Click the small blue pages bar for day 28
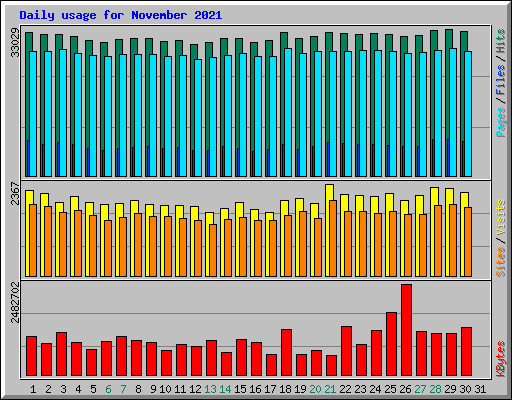Screen dimensions: 512x400 [433, 158]
